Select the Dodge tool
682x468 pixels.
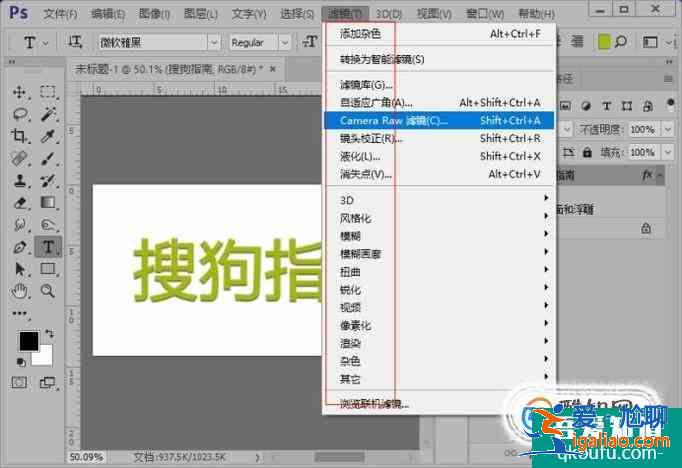pyautogui.click(x=48, y=224)
